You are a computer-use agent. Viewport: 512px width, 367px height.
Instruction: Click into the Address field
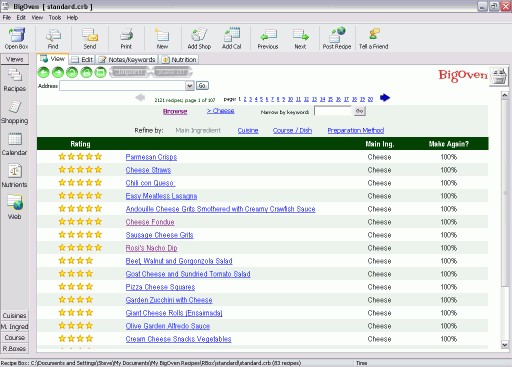click(123, 86)
